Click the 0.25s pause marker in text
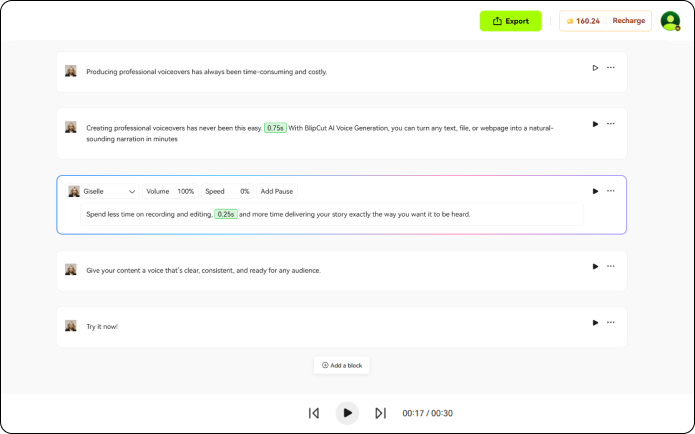 click(226, 214)
